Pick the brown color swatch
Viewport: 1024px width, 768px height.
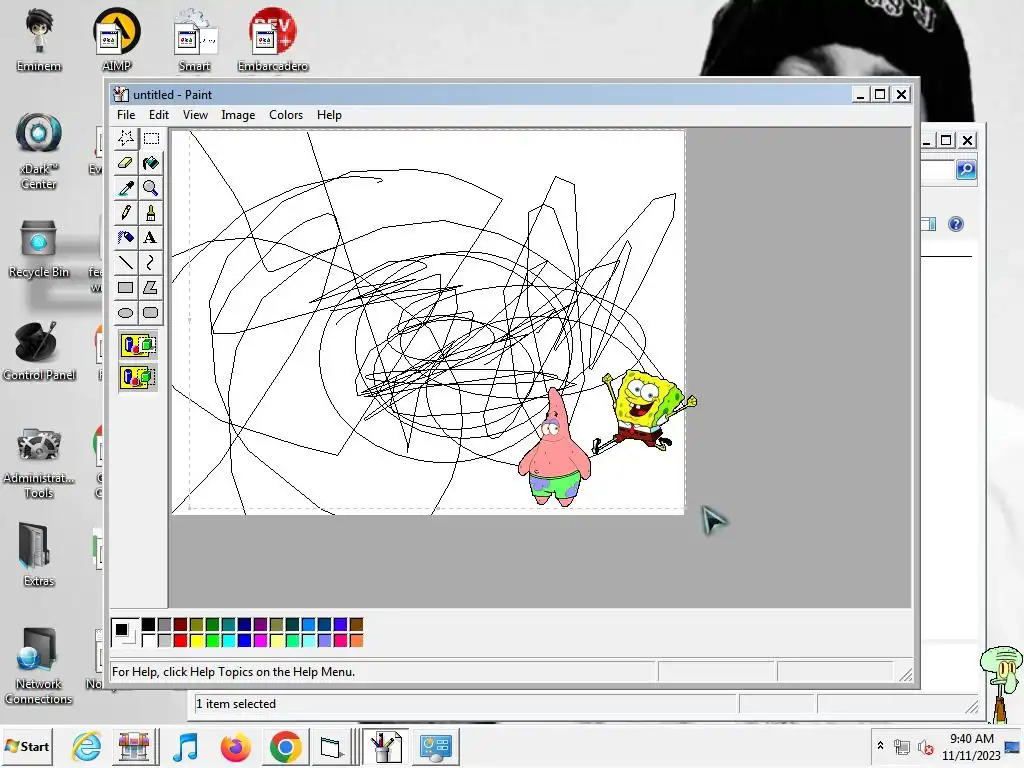[356, 625]
